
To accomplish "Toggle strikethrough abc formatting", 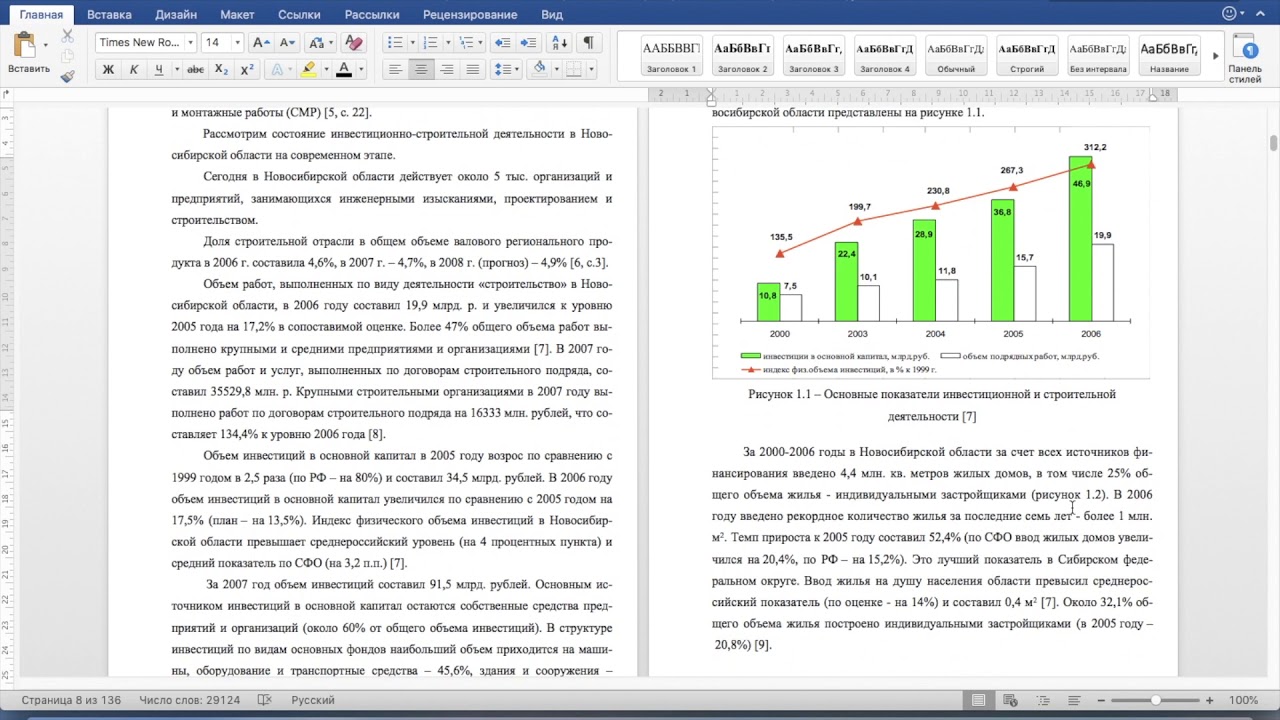I will 196,70.
